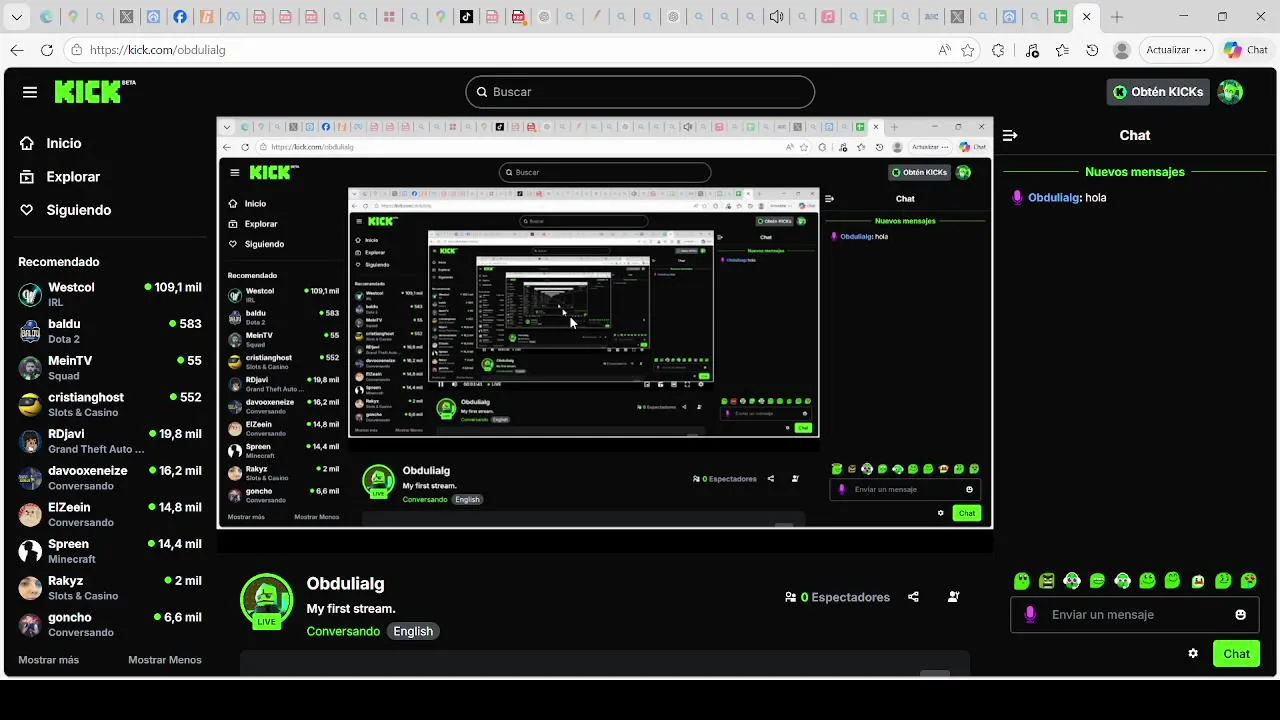
Task: Open the hamburger menu beside the KICK logo
Action: 30,92
